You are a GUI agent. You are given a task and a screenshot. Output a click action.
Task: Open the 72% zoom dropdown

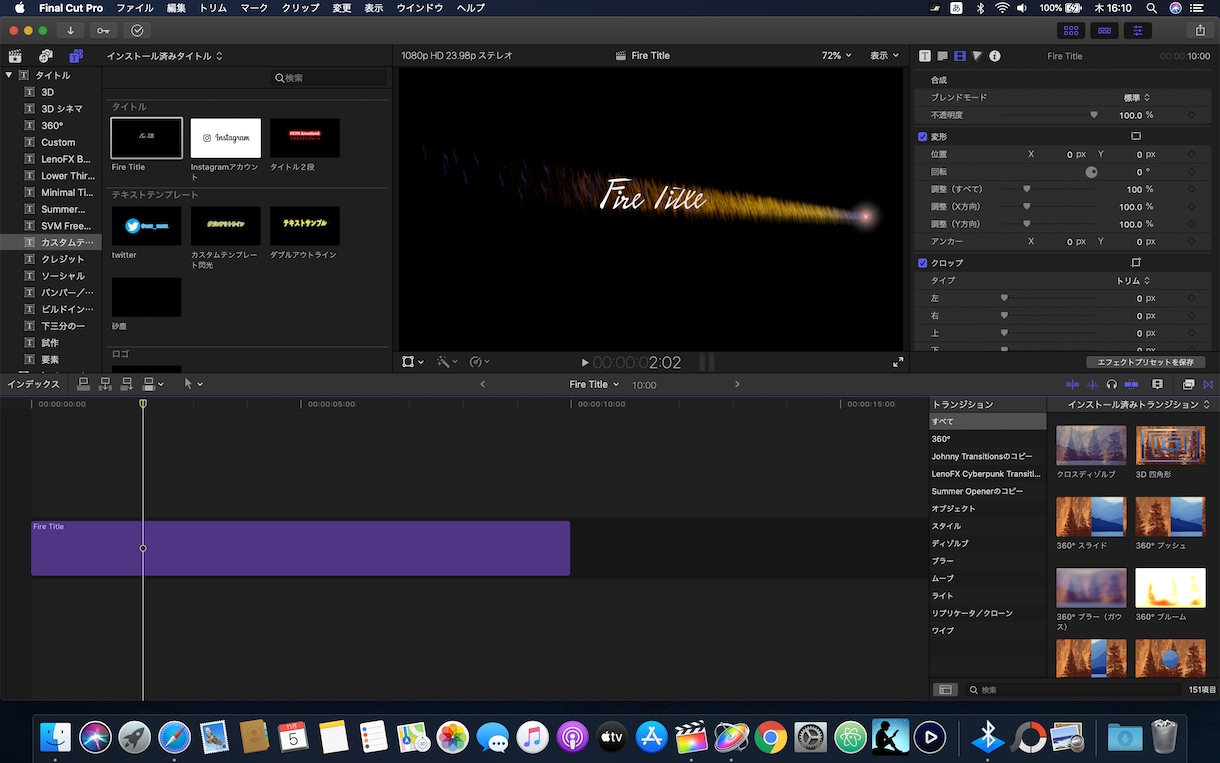(x=837, y=56)
